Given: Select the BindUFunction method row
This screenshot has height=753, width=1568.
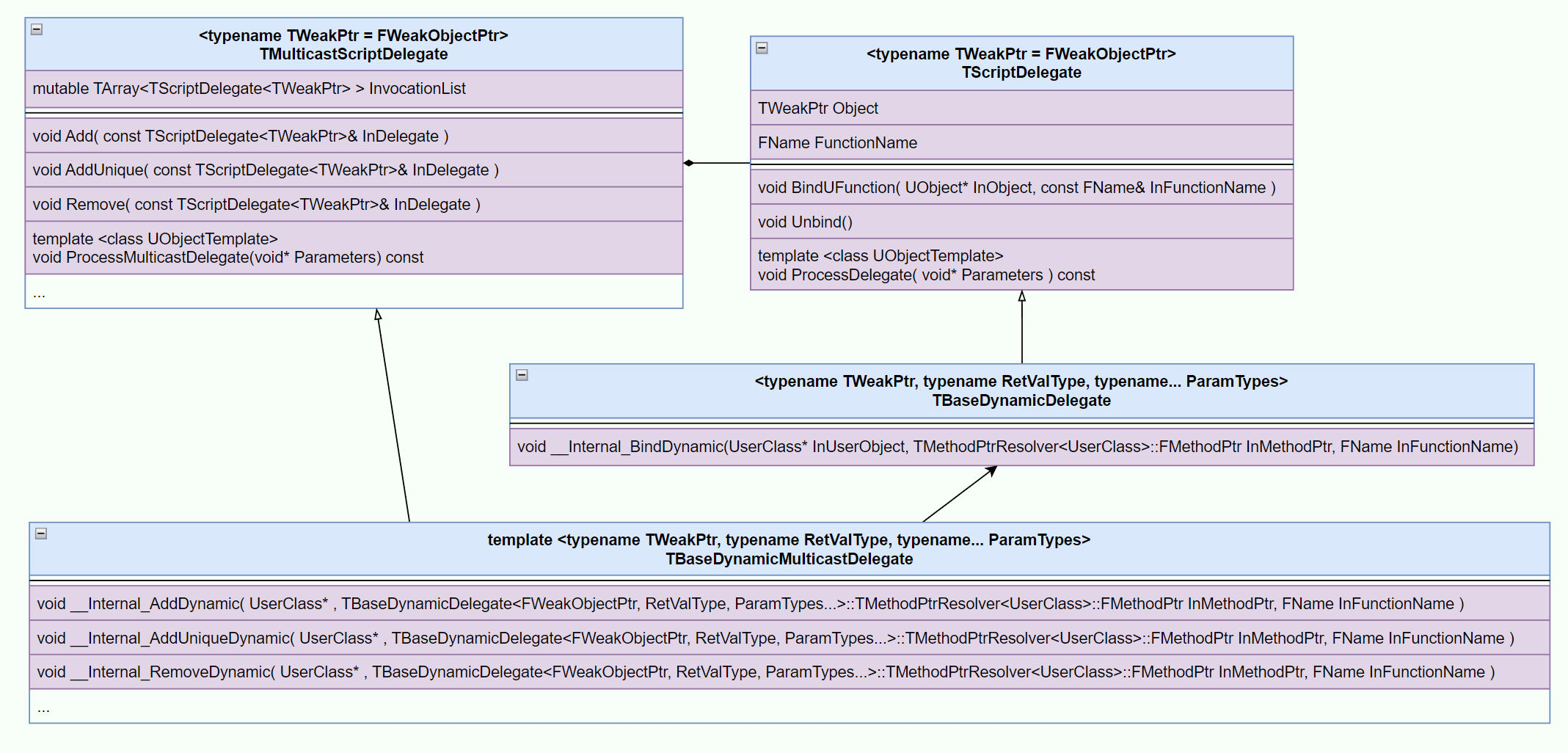Looking at the screenshot, I should point(1021,188).
